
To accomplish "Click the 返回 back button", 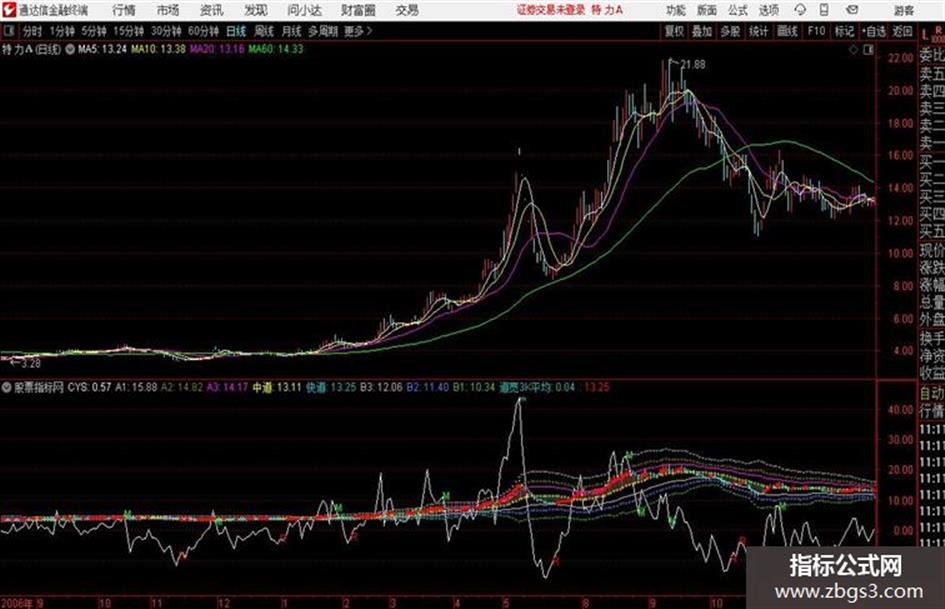I will (902, 31).
